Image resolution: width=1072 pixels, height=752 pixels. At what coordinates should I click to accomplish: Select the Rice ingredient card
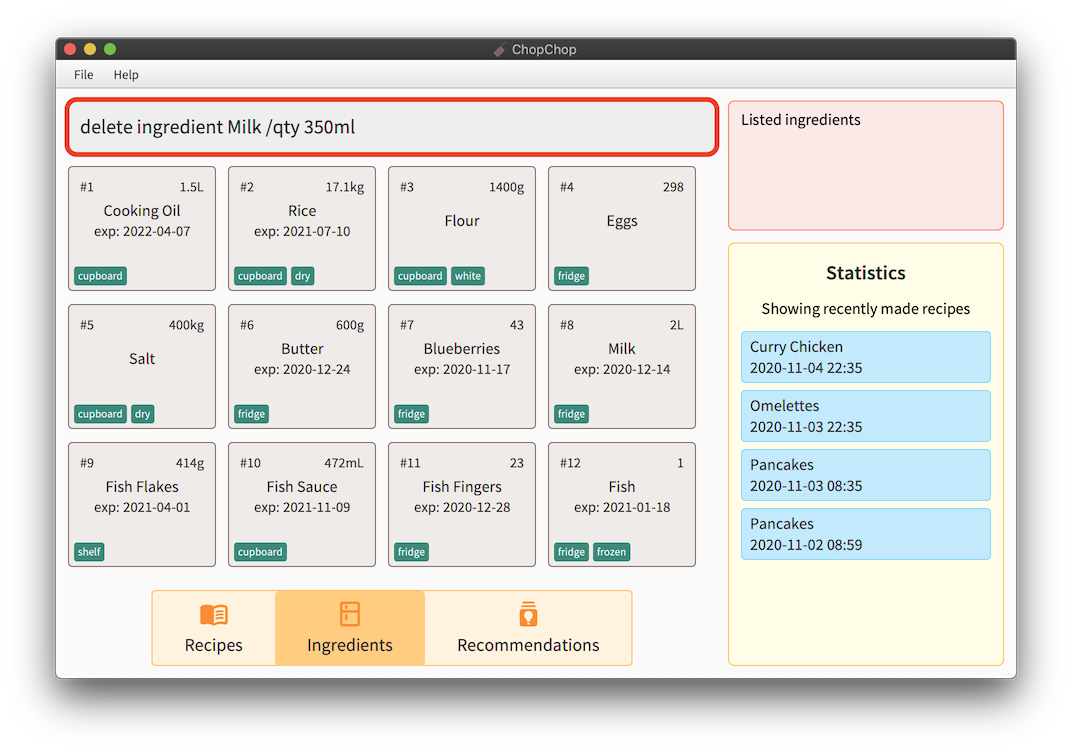[x=302, y=228]
